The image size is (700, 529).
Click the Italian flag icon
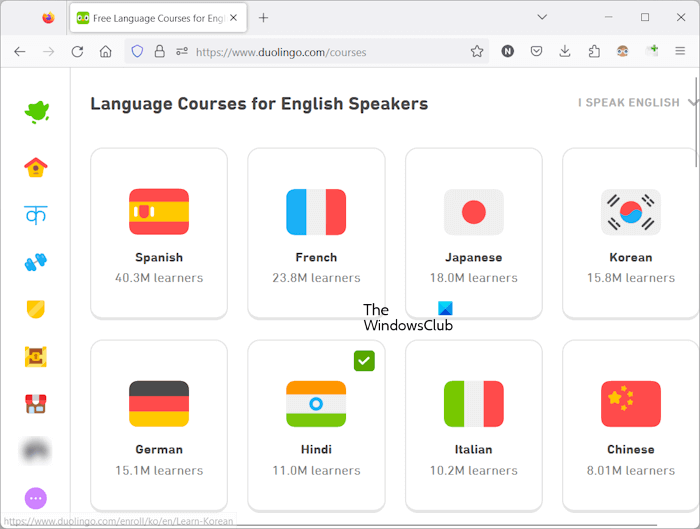click(x=474, y=404)
